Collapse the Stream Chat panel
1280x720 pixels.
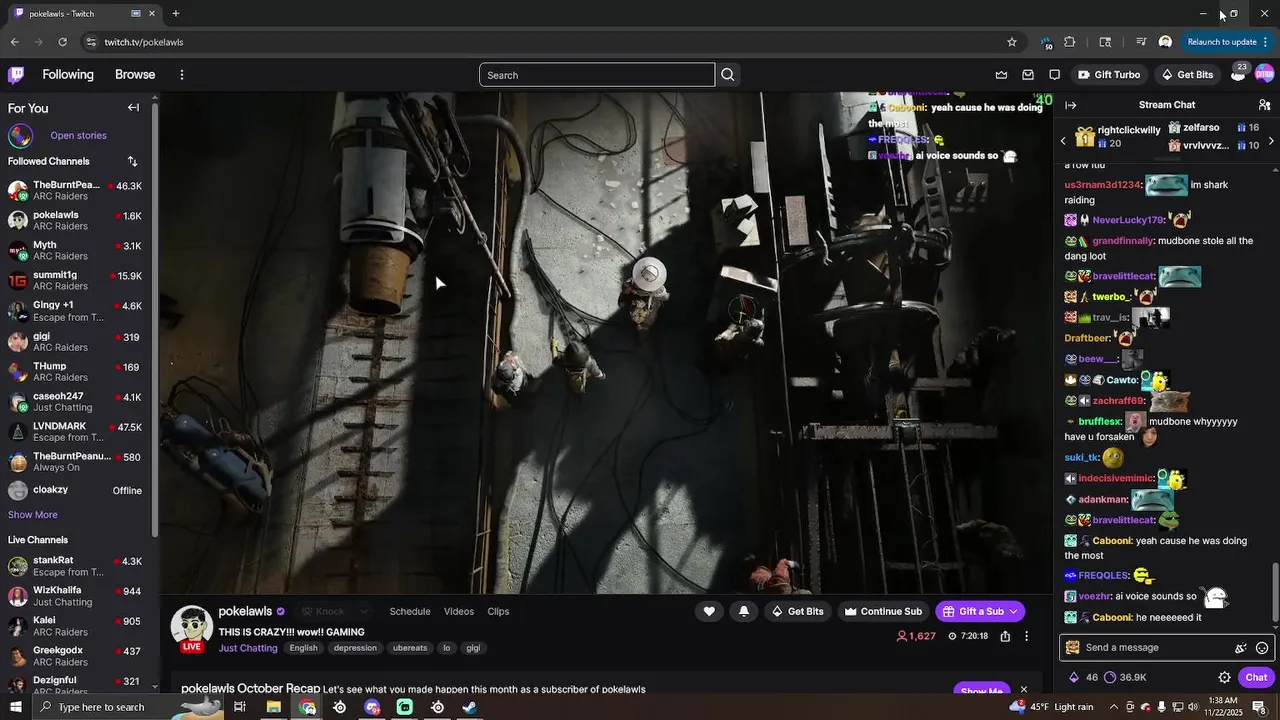pyautogui.click(x=1071, y=105)
